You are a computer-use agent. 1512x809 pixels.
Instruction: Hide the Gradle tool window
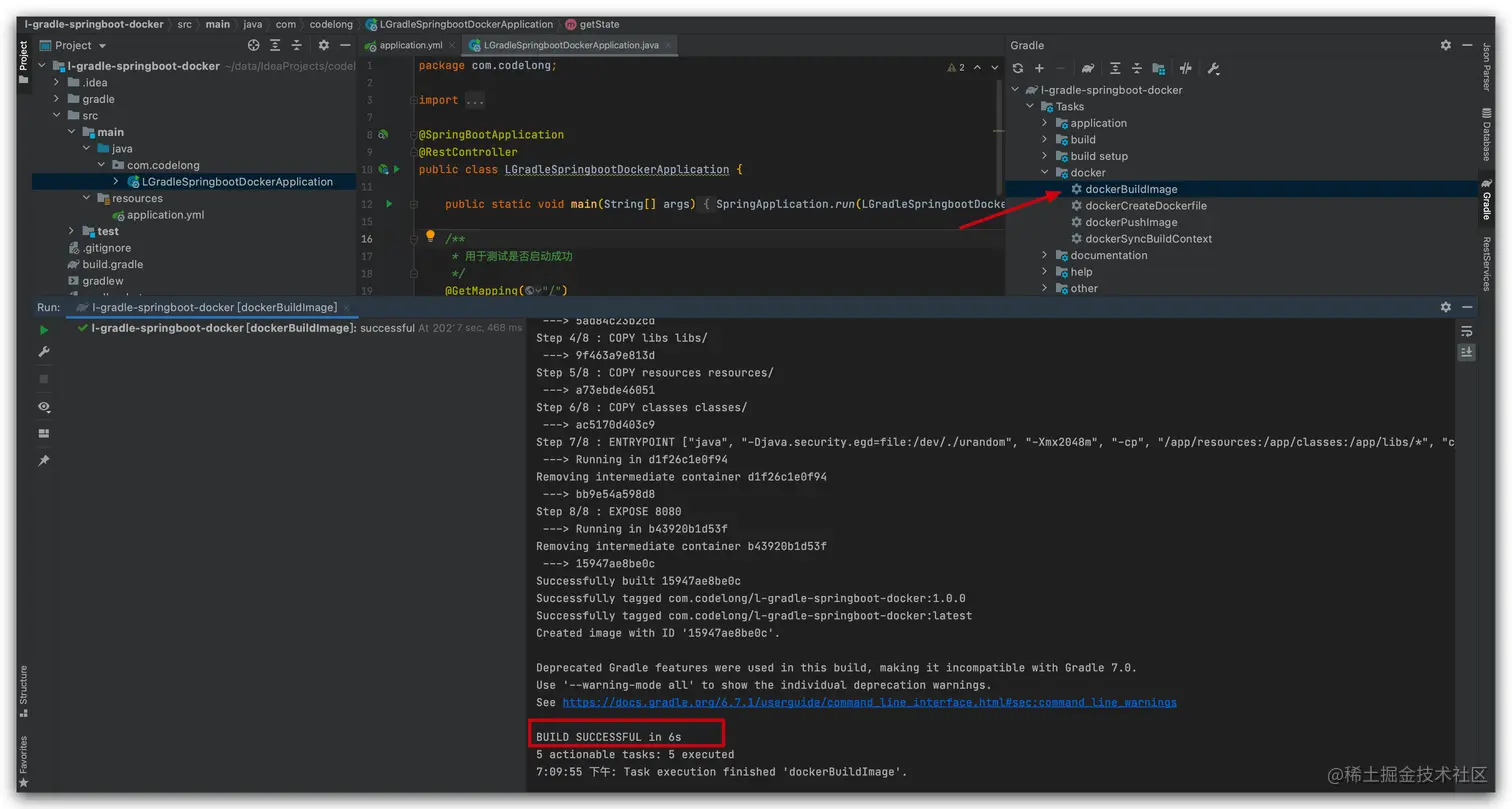click(x=1468, y=45)
